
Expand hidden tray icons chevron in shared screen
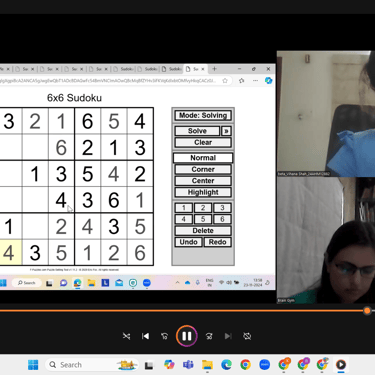click(x=177, y=283)
